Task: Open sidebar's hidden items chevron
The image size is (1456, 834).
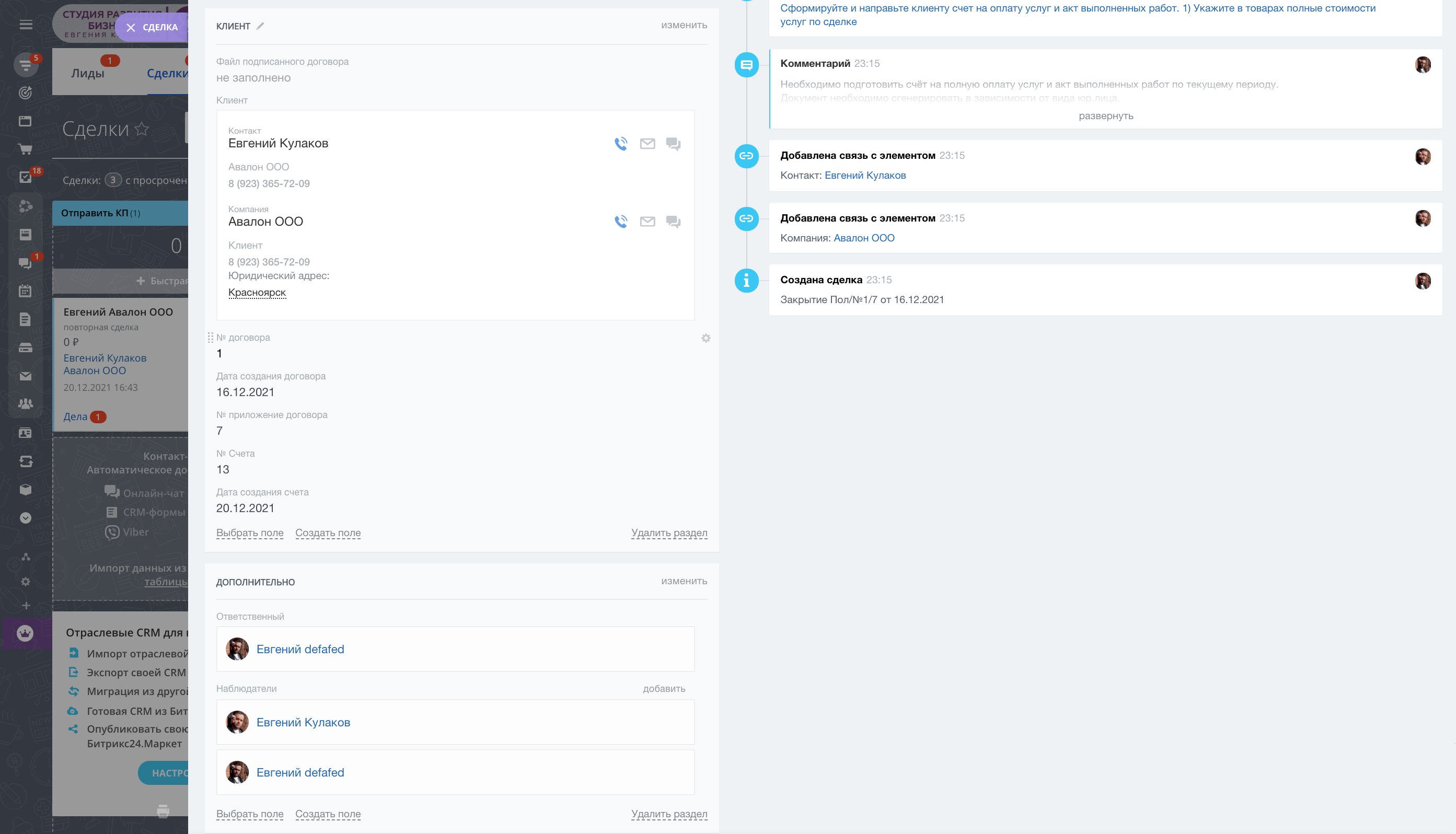Action: [x=25, y=518]
